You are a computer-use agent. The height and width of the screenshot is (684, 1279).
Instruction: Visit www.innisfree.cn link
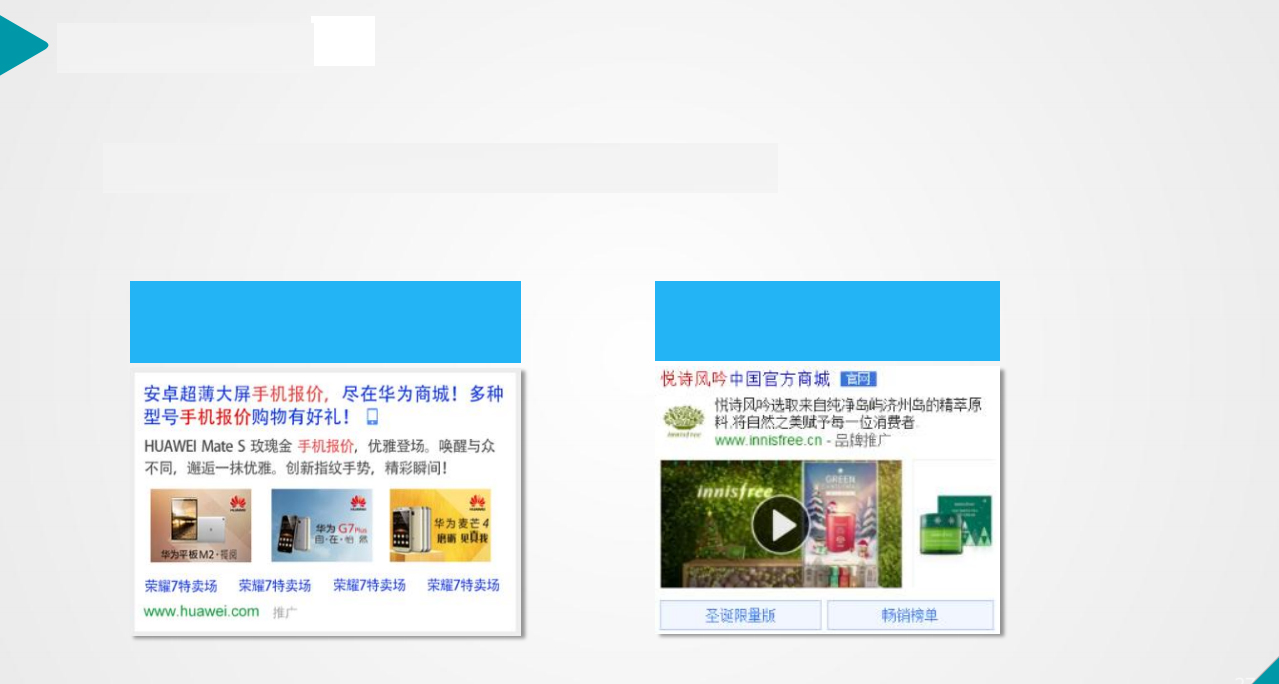(x=768, y=440)
